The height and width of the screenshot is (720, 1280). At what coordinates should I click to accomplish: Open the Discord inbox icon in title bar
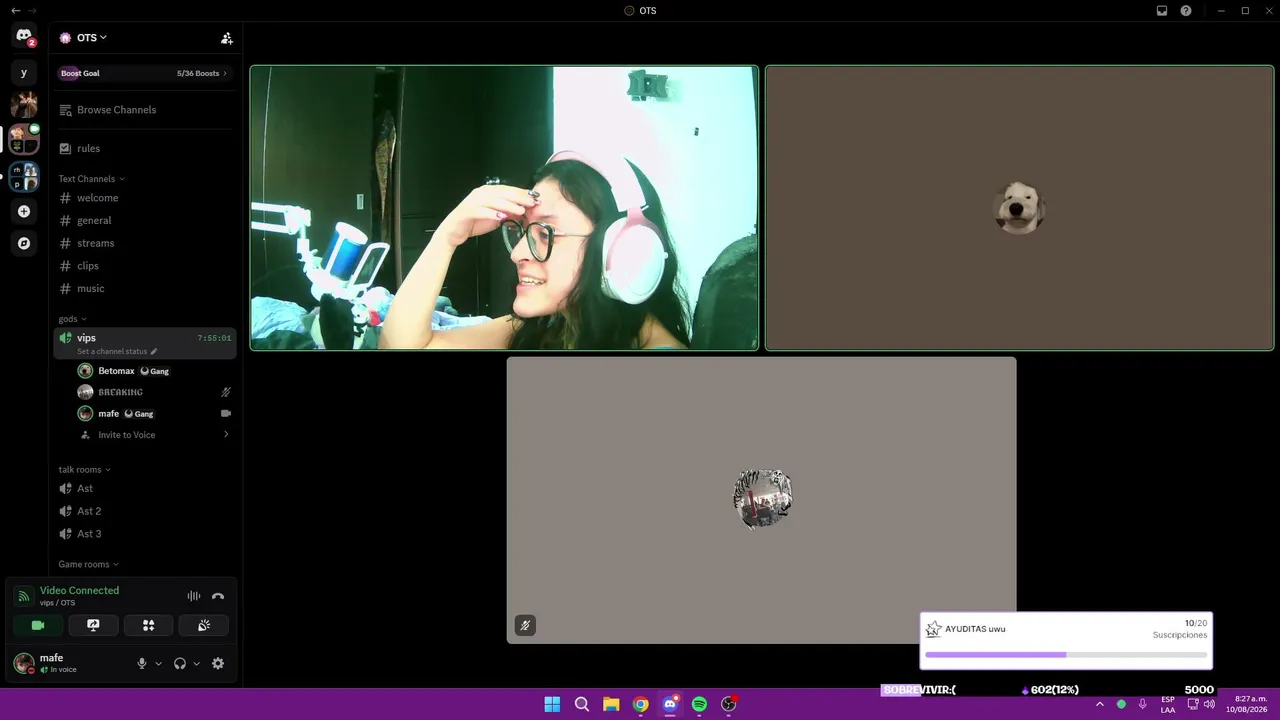(x=1162, y=11)
